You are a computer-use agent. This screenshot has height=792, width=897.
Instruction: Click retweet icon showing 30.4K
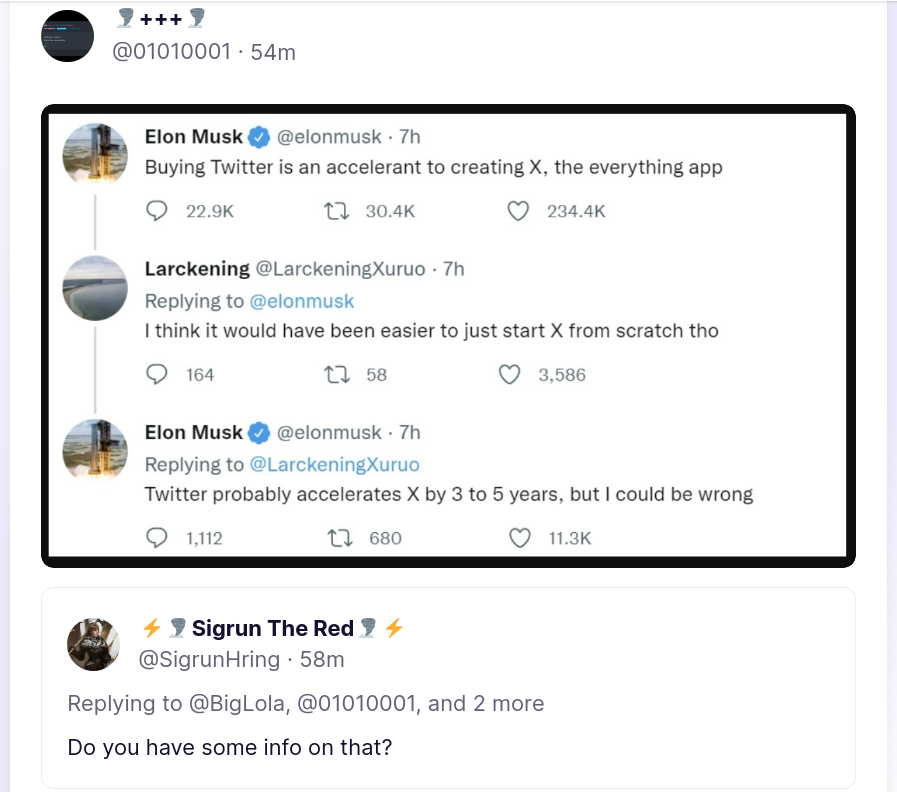(x=335, y=211)
